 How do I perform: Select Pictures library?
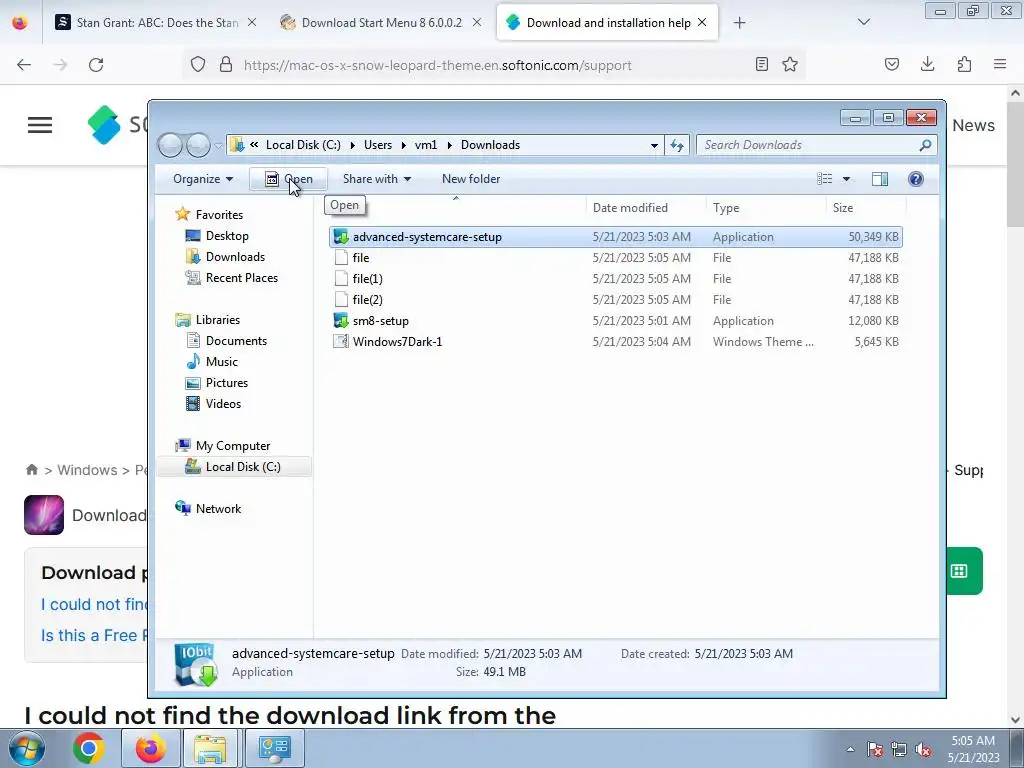pos(227,383)
